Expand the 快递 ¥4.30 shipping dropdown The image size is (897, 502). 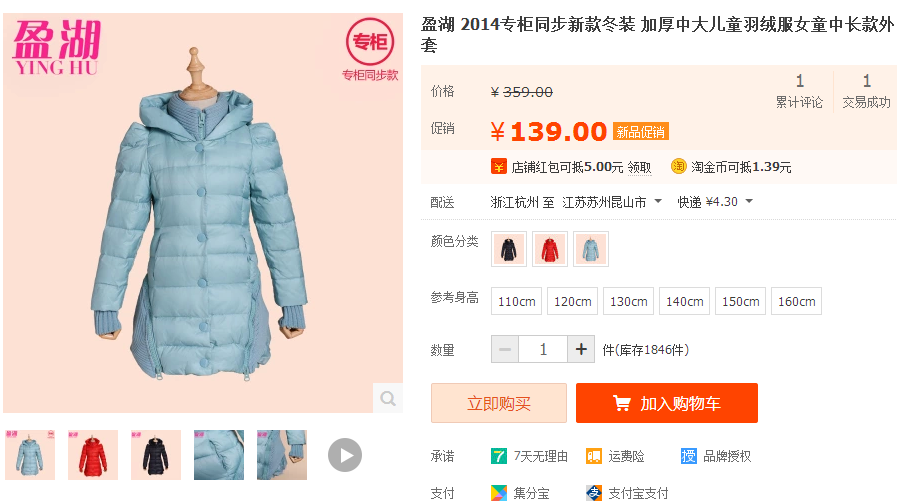pos(715,202)
